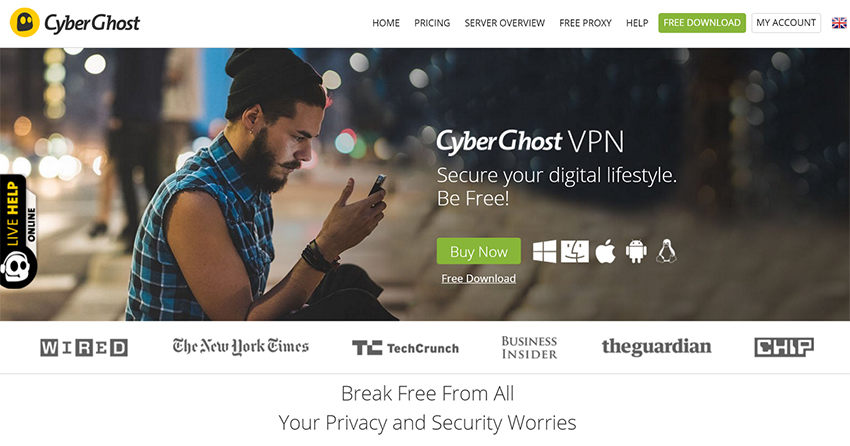Click the WIRED press logo
The height and width of the screenshot is (446, 850).
pos(84,347)
